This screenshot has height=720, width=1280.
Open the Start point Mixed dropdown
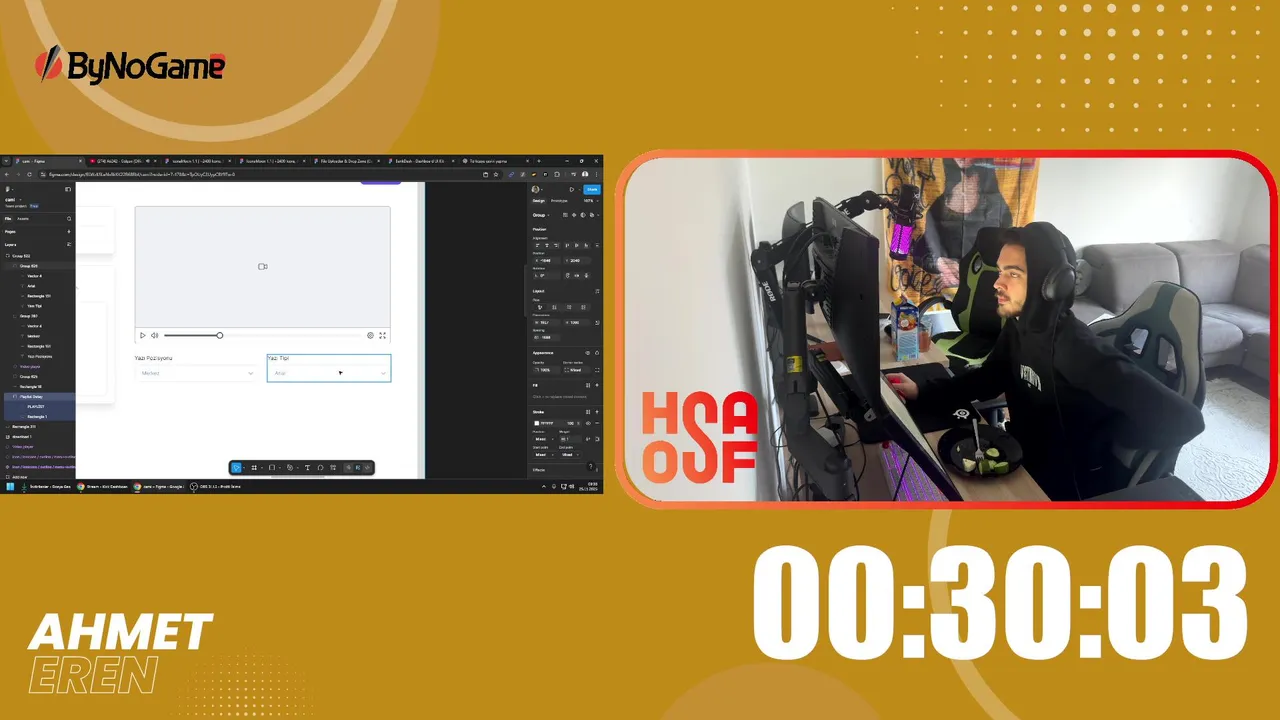pyautogui.click(x=543, y=455)
